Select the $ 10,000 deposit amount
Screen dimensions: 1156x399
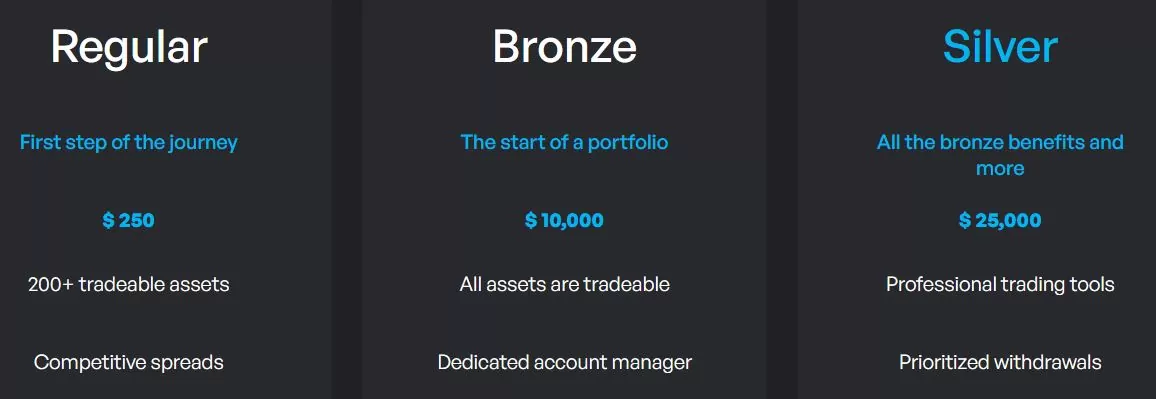(x=565, y=220)
